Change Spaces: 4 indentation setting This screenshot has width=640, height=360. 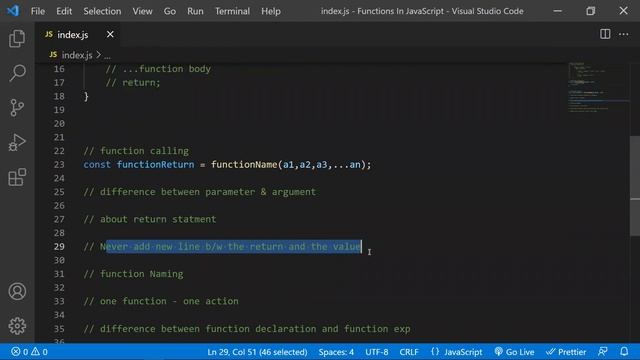336,352
